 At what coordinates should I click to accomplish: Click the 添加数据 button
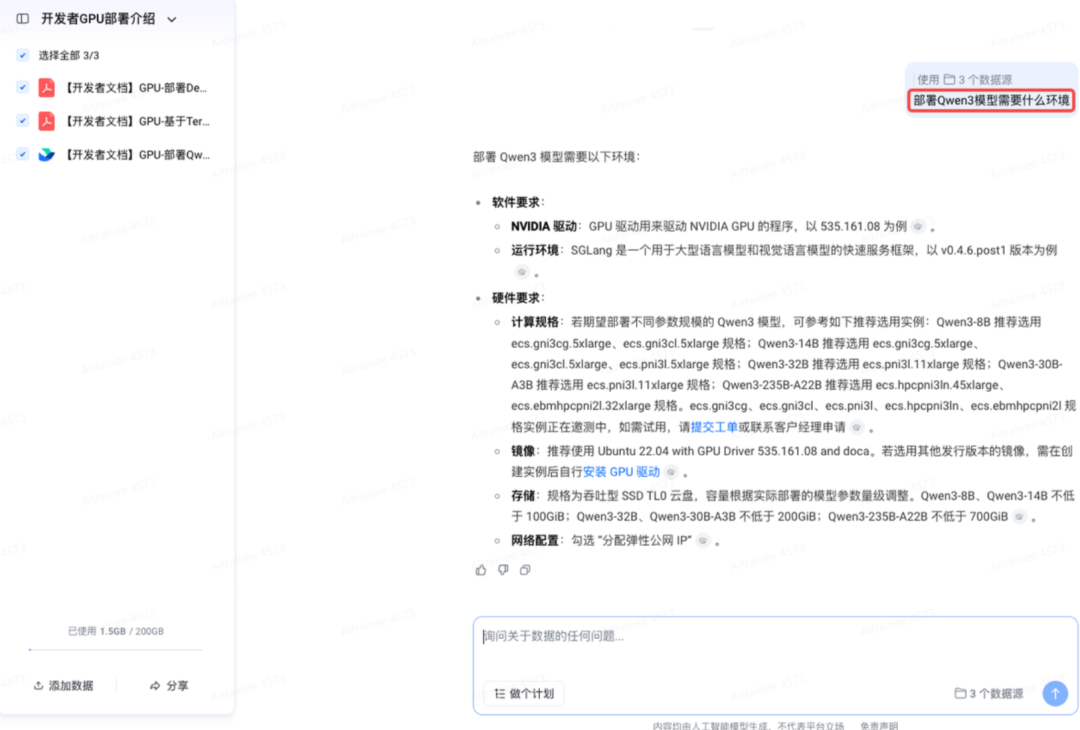[63, 686]
